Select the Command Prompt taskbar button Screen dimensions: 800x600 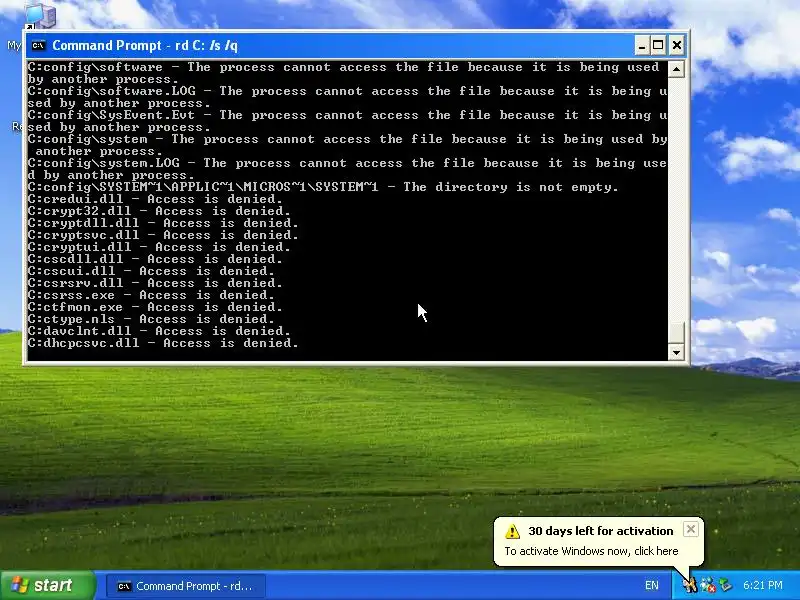pos(186,586)
